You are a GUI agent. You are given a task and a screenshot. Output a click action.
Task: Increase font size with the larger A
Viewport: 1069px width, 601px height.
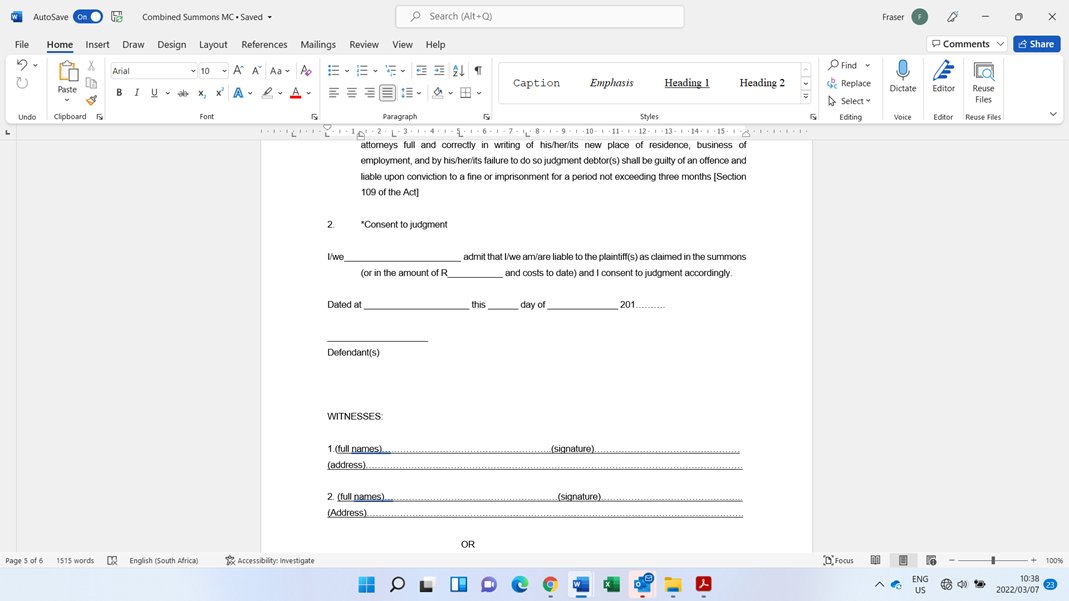pyautogui.click(x=238, y=71)
